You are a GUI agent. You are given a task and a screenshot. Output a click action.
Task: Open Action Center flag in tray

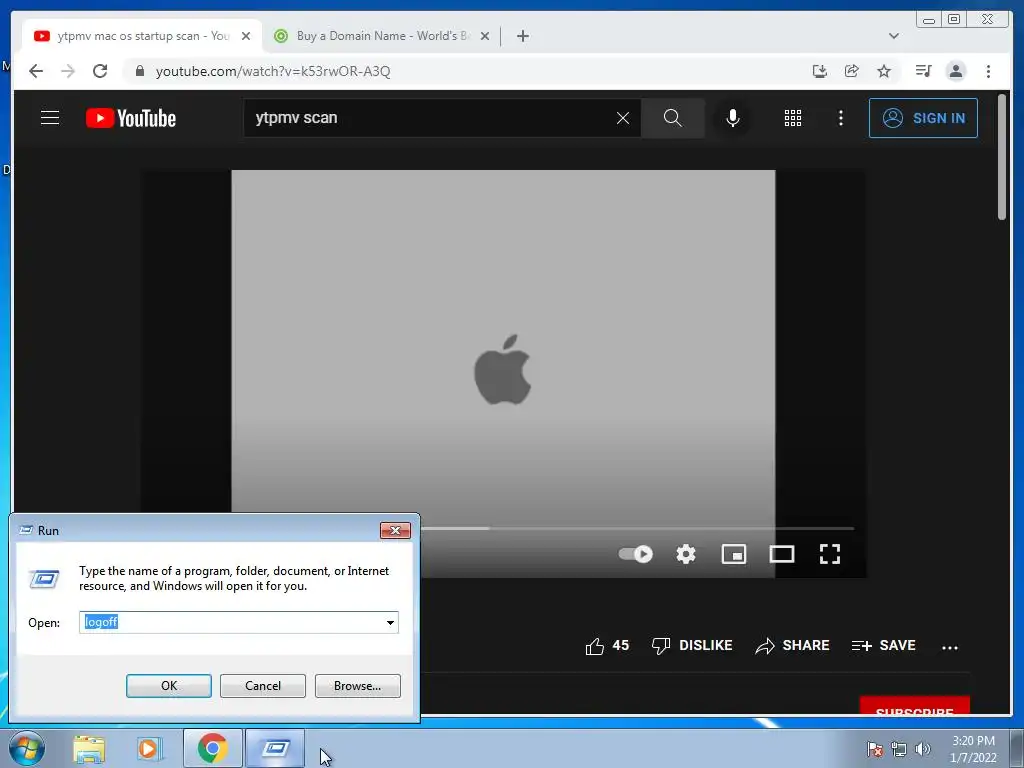(874, 749)
